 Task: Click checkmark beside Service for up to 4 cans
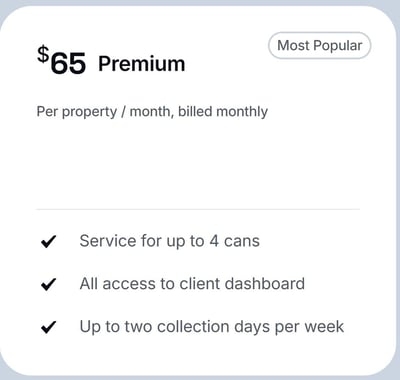tap(48, 241)
